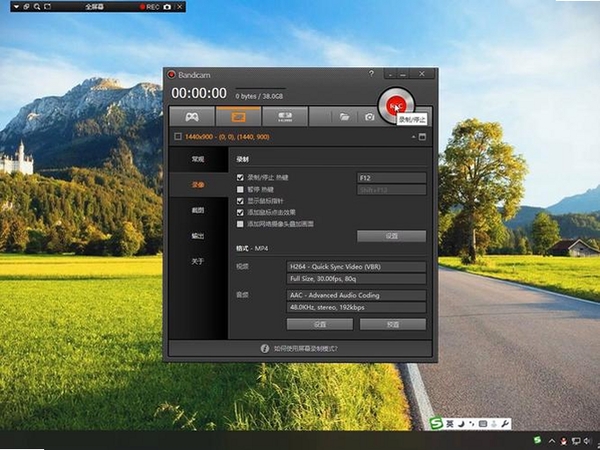Click the Presets button at bottom right

[x=393, y=324]
